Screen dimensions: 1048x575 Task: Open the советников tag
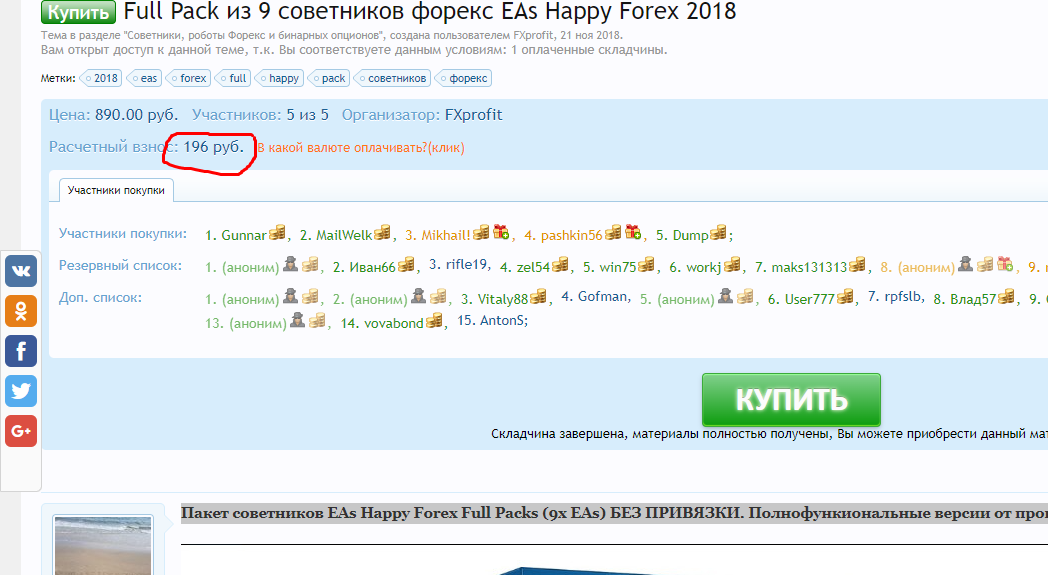(x=392, y=78)
